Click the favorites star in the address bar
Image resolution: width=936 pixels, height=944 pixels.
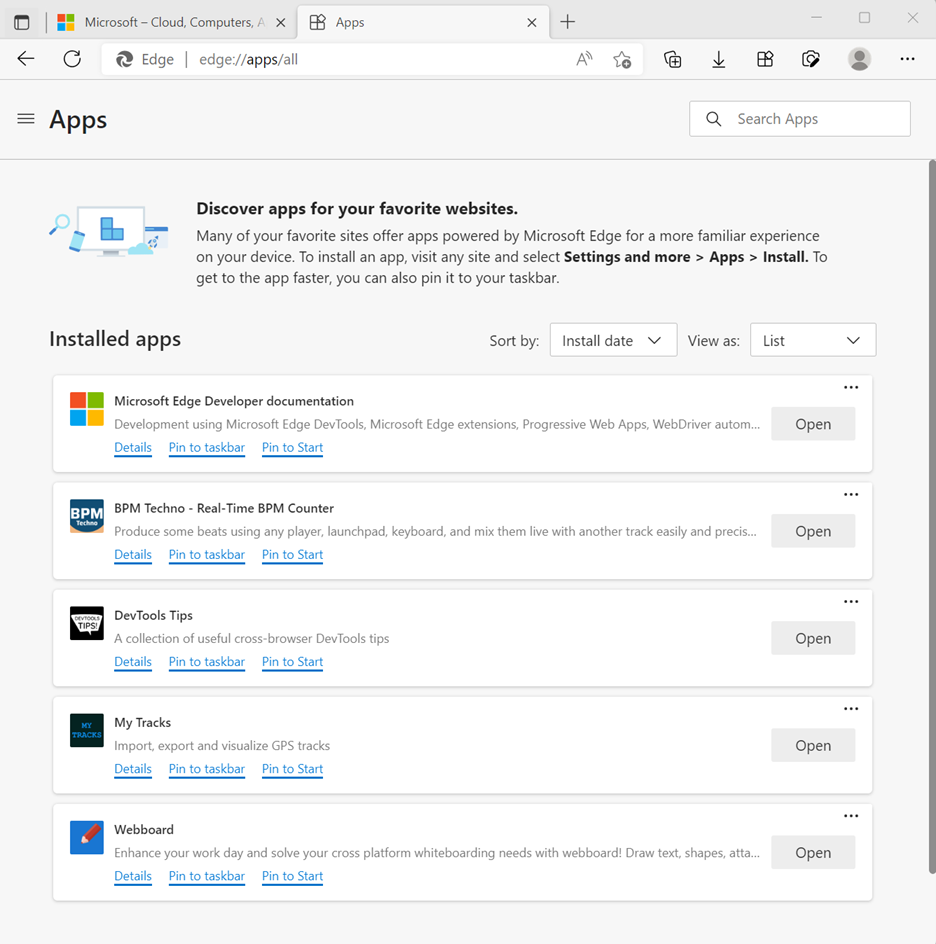(622, 60)
